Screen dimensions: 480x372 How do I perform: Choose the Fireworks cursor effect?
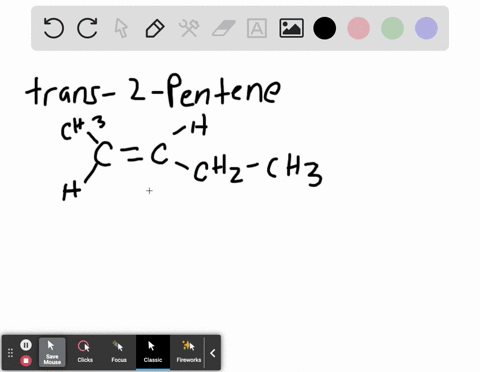[x=189, y=352]
